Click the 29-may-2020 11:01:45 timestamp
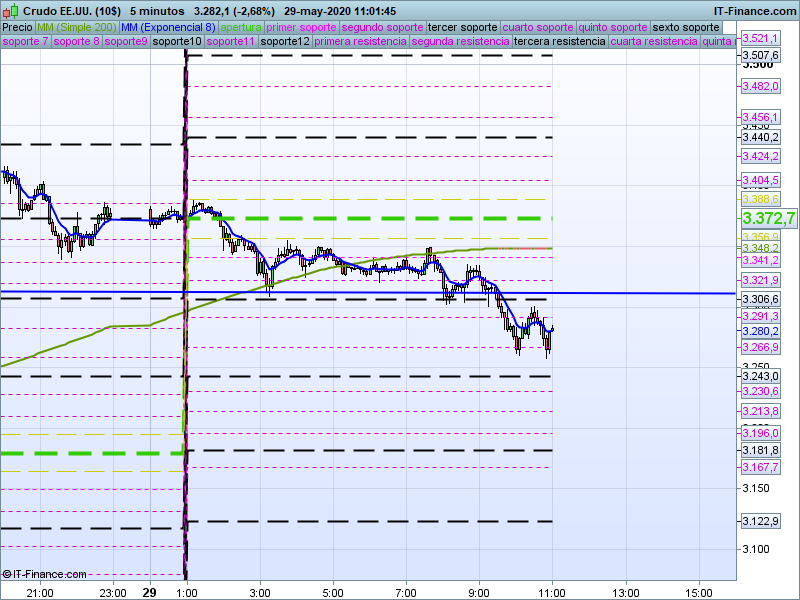The width and height of the screenshot is (800, 600). (x=340, y=11)
